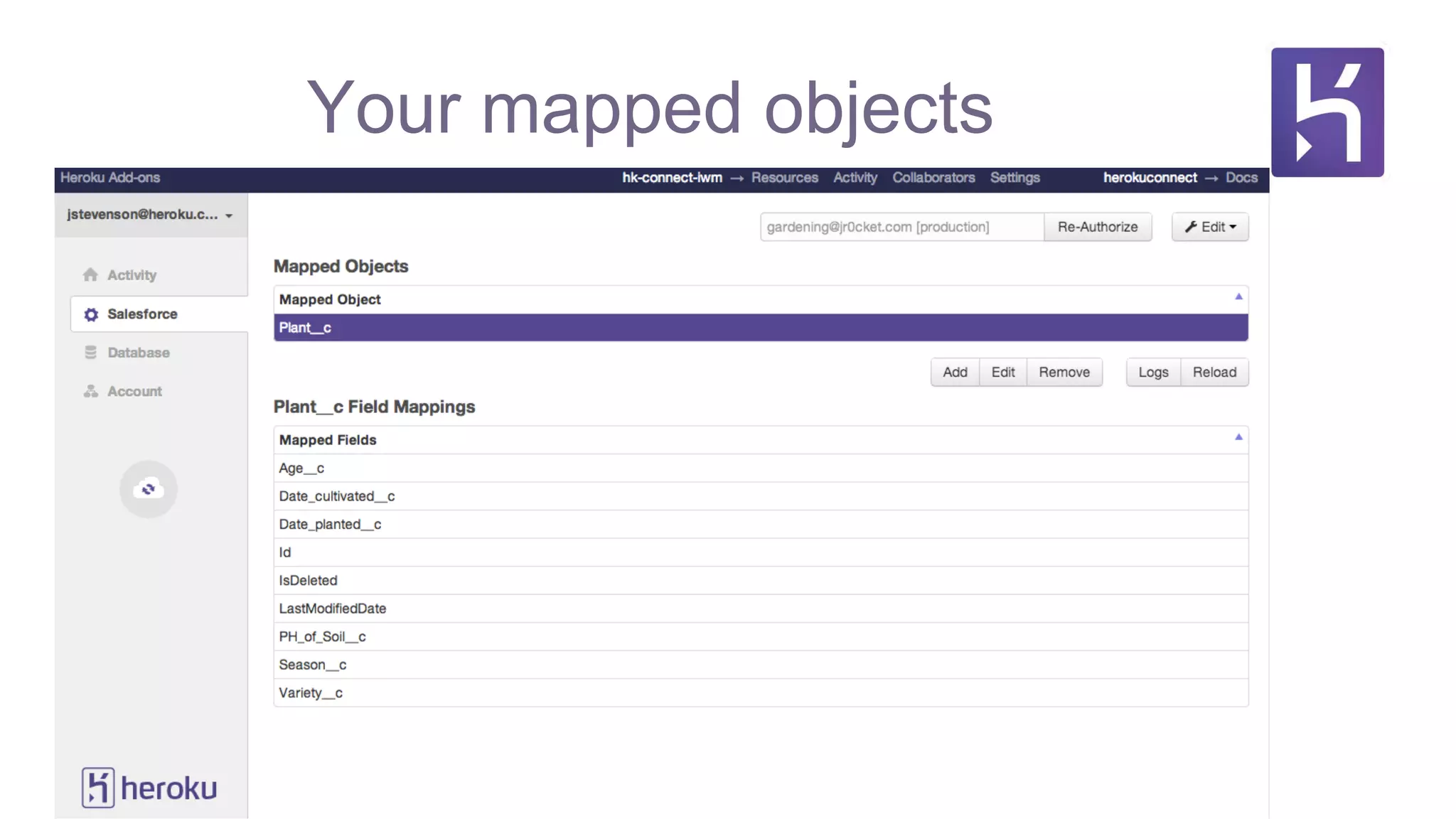Click the Re-Authorize button
1456x819 pixels.
pyautogui.click(x=1098, y=227)
